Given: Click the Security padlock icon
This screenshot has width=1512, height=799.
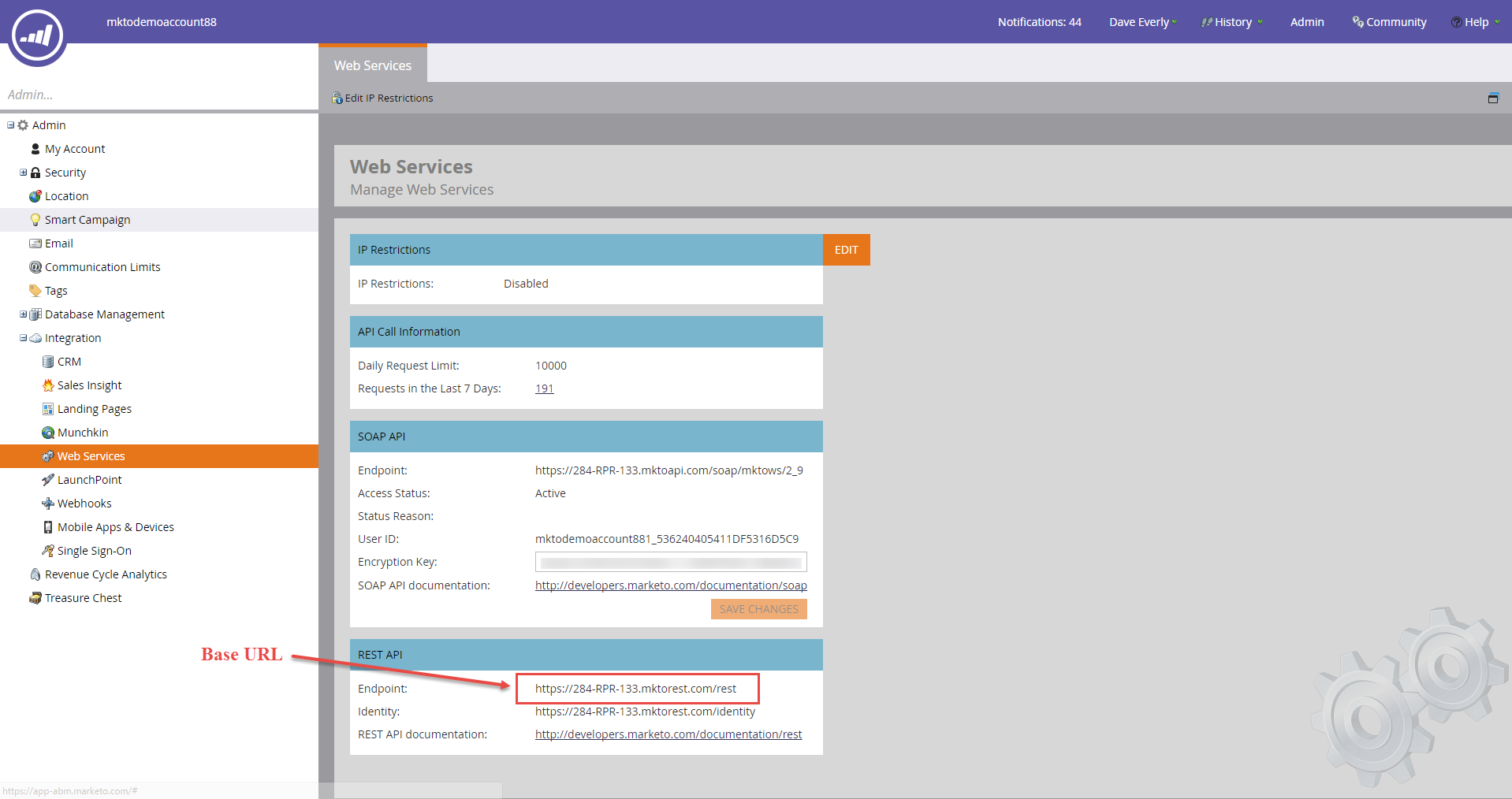Looking at the screenshot, I should click(35, 173).
